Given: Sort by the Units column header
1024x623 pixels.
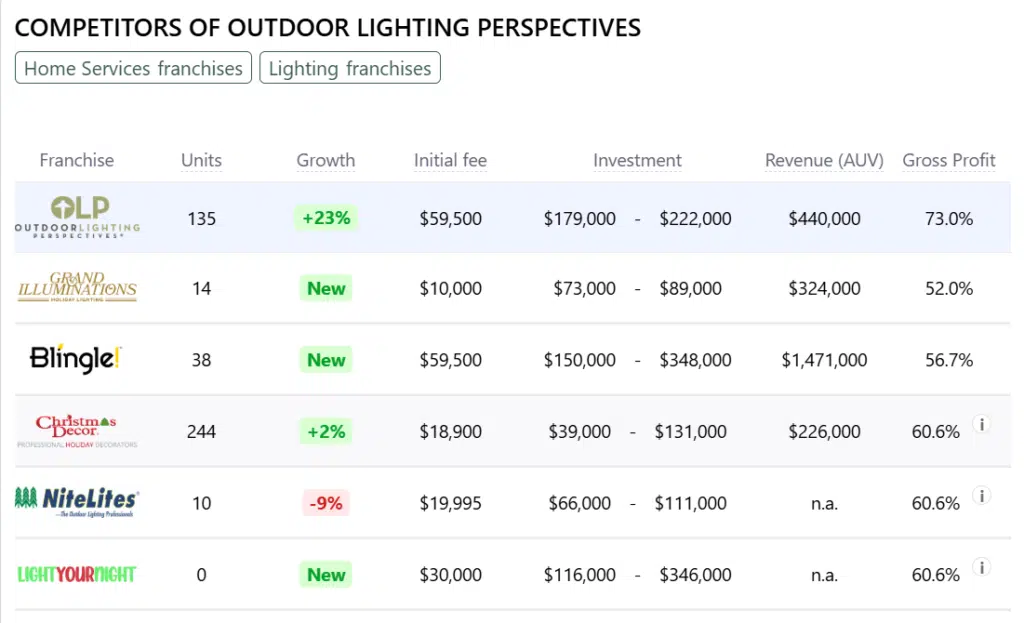Looking at the screenshot, I should (x=201, y=160).
